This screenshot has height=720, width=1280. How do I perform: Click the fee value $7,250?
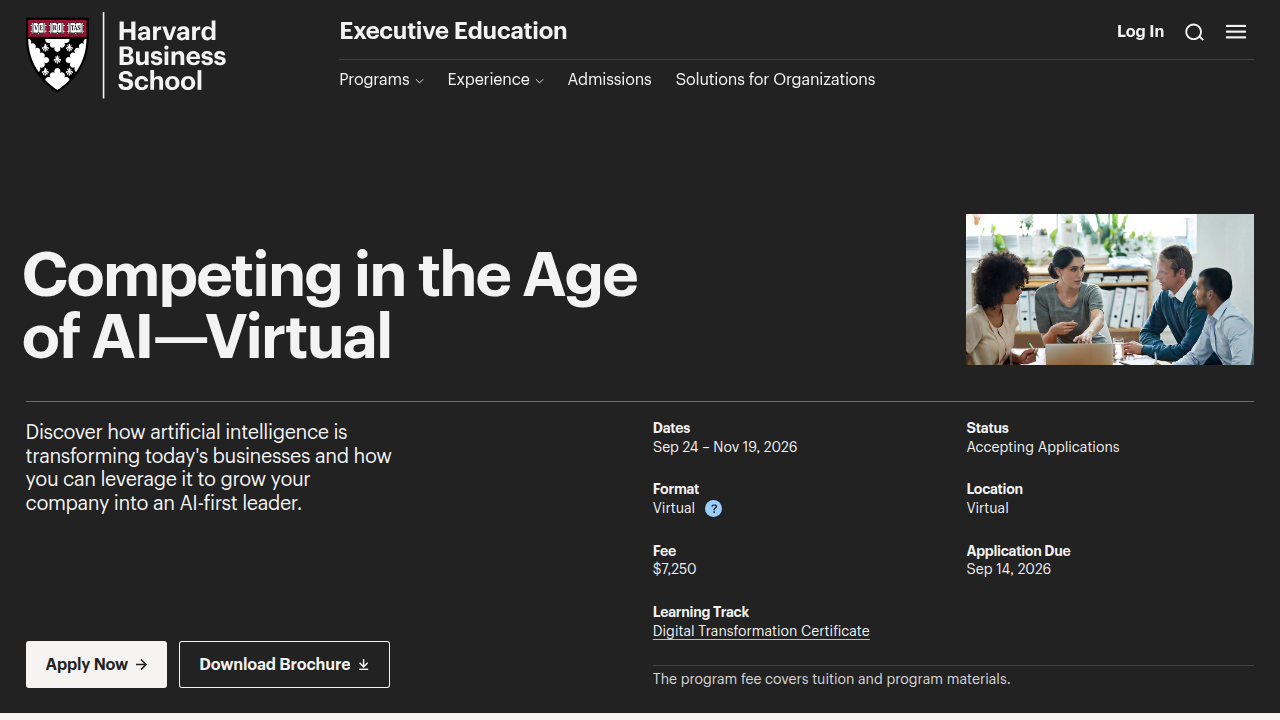pos(675,569)
